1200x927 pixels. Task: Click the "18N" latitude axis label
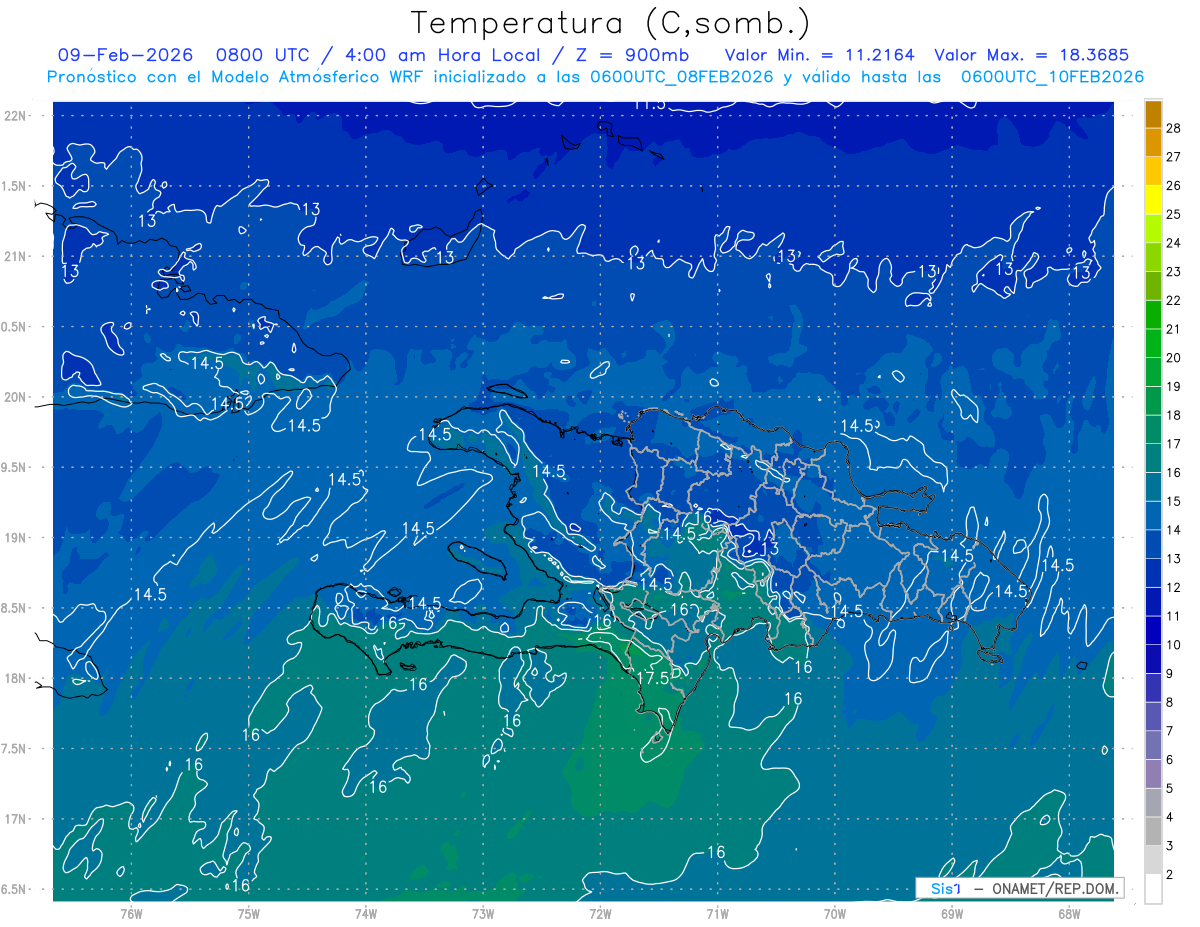point(15,679)
